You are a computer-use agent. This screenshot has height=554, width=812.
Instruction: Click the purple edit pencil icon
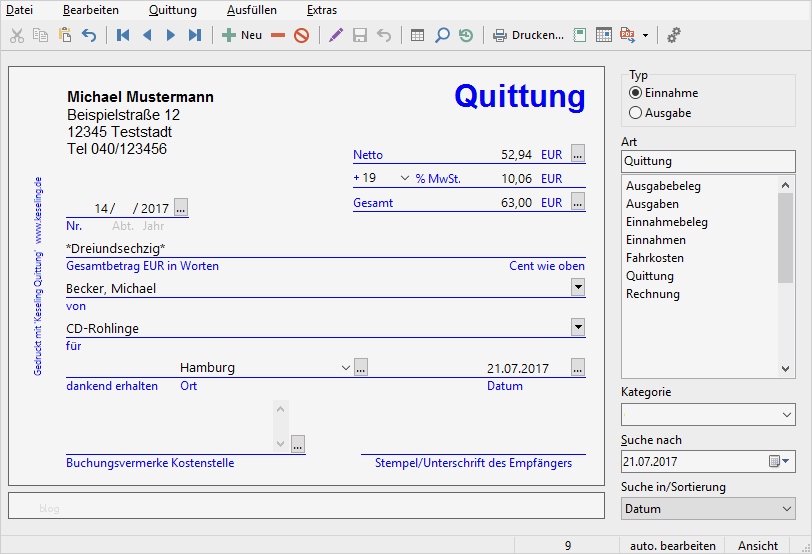(x=336, y=35)
